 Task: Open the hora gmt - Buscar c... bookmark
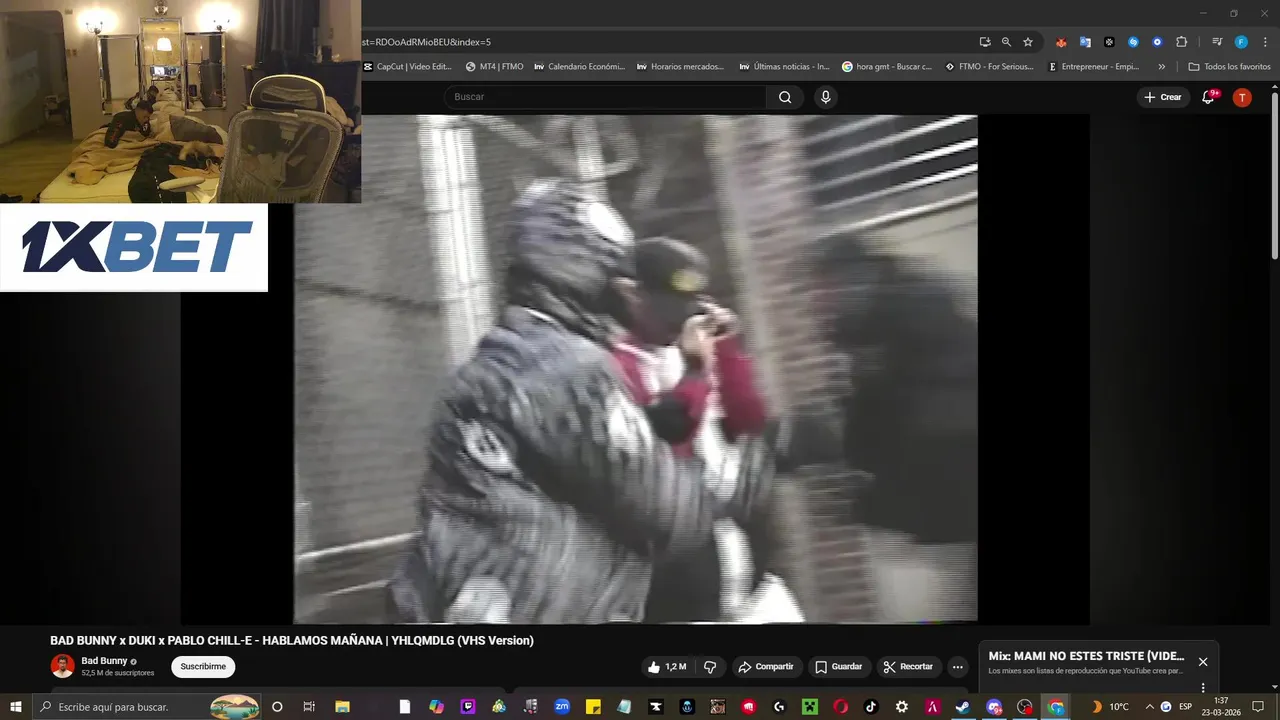(x=887, y=67)
